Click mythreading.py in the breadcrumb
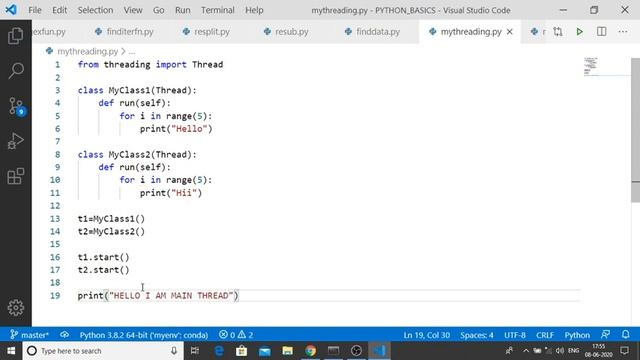This screenshot has height=360, width=640. [x=87, y=51]
